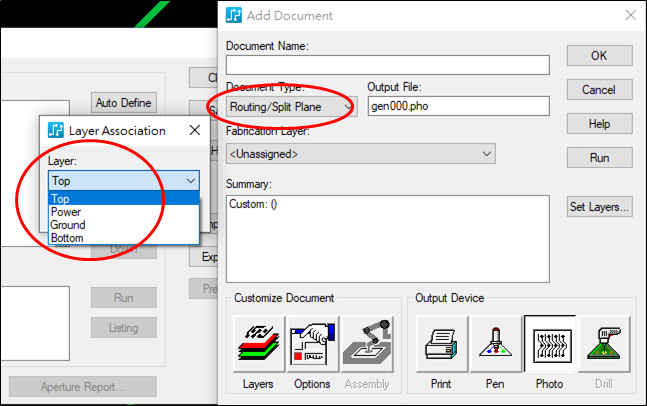Click the Output File field
This screenshot has height=406, width=647.
458,107
